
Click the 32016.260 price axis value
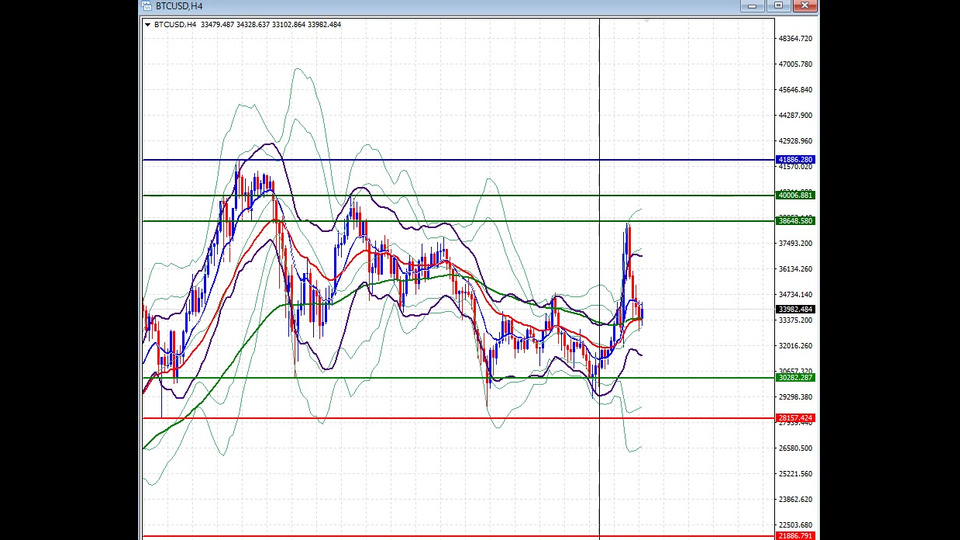click(795, 346)
